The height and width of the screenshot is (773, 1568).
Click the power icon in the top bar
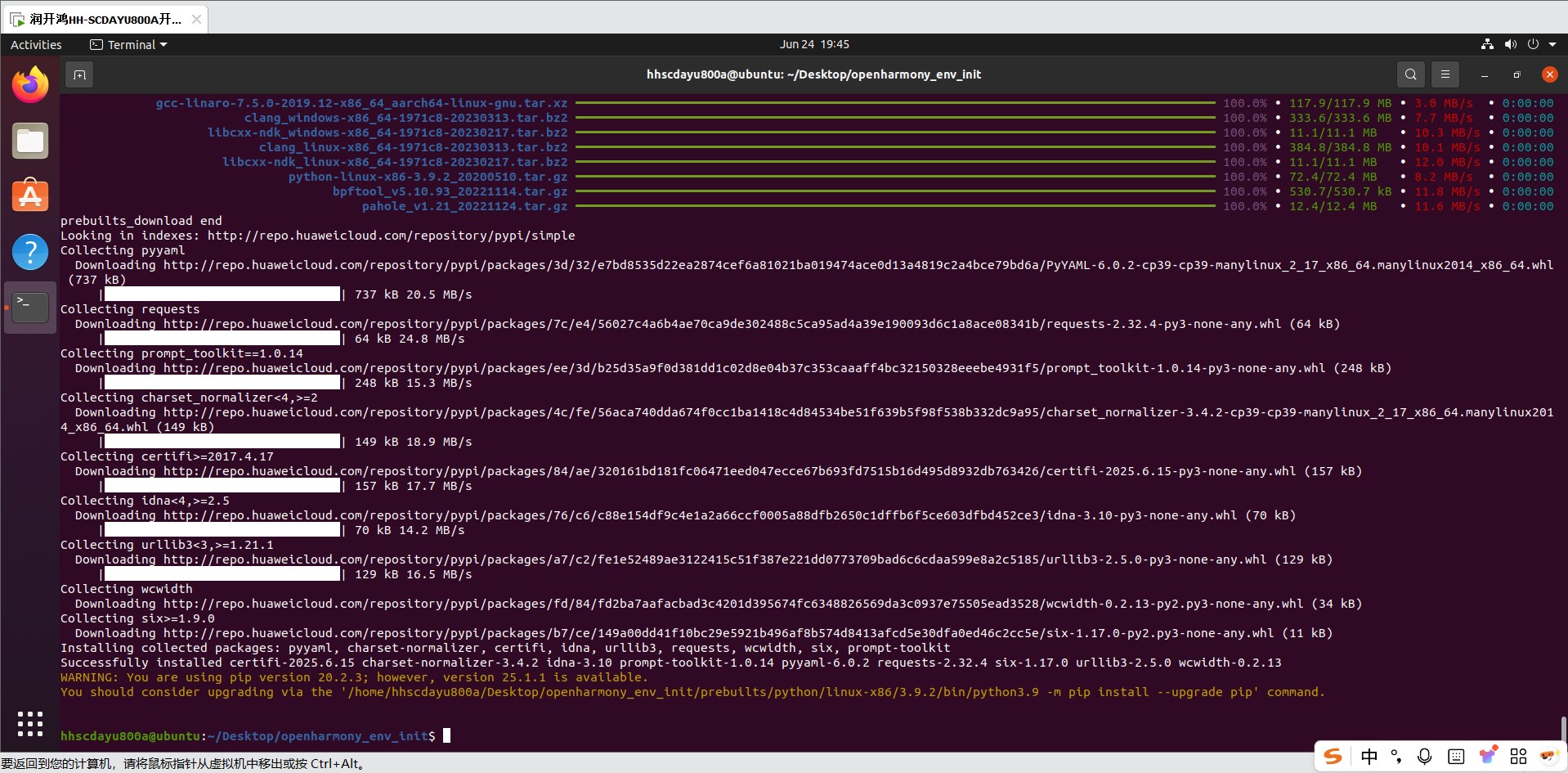click(1533, 44)
